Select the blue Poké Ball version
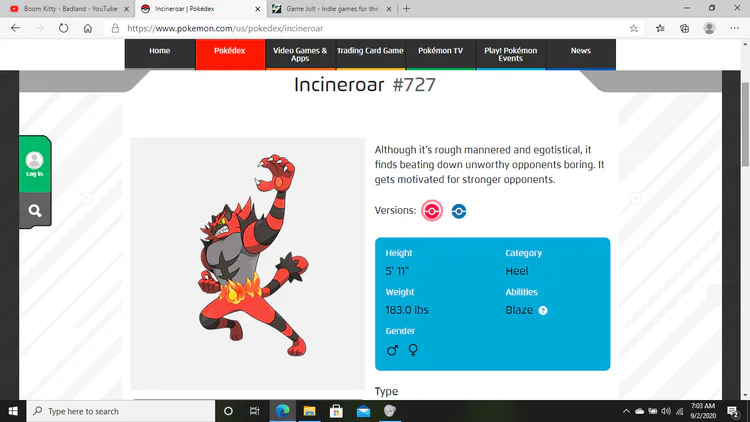The image size is (750, 422). [459, 211]
